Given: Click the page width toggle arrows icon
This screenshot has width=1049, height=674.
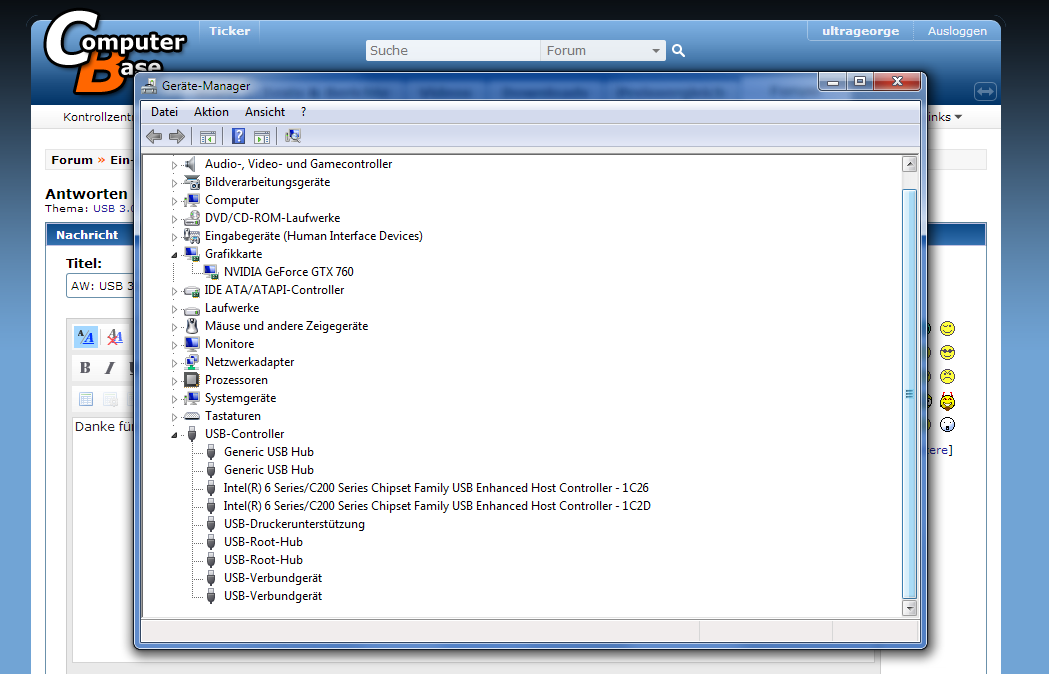Looking at the screenshot, I should click(x=985, y=91).
